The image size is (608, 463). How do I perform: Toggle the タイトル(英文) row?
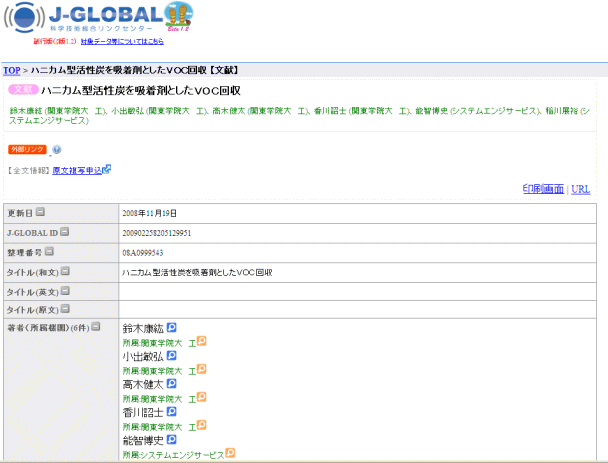click(x=65, y=291)
